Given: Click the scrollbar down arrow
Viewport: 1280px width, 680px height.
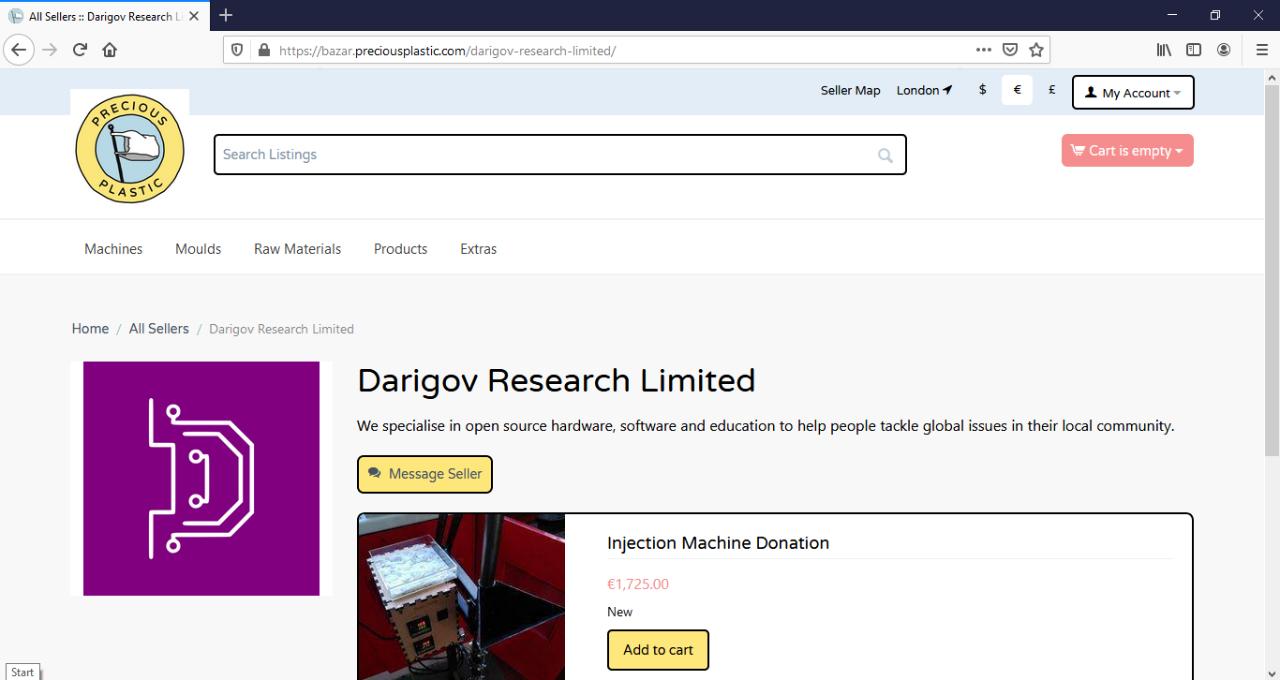Looking at the screenshot, I should click(x=1271, y=673).
